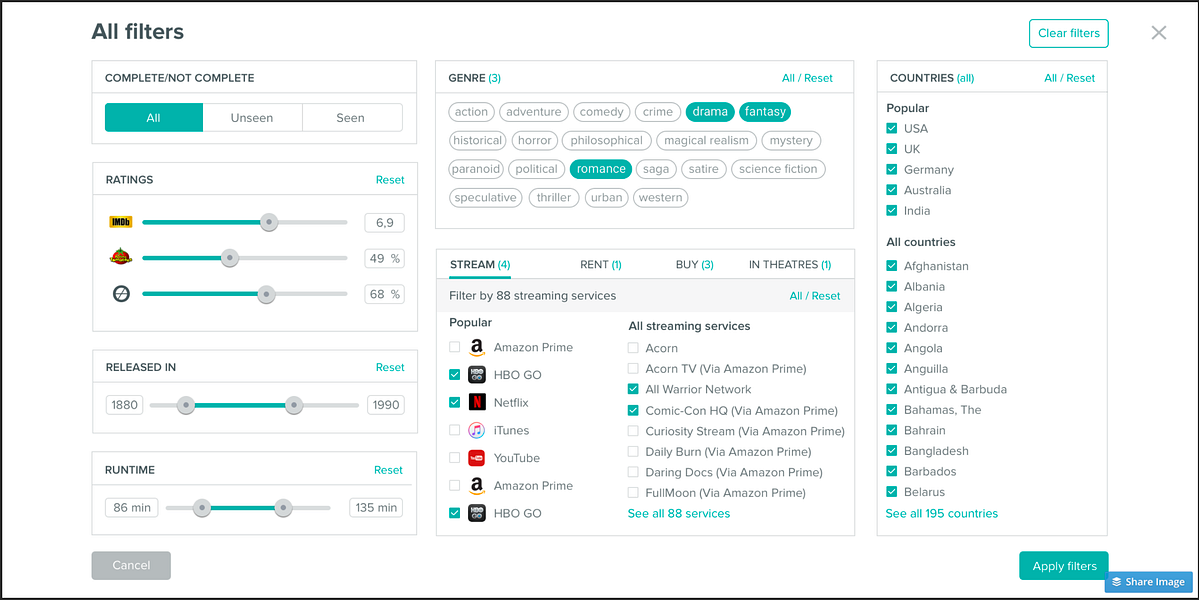
Task: Select the science fiction genre tag
Action: pyautogui.click(x=778, y=169)
